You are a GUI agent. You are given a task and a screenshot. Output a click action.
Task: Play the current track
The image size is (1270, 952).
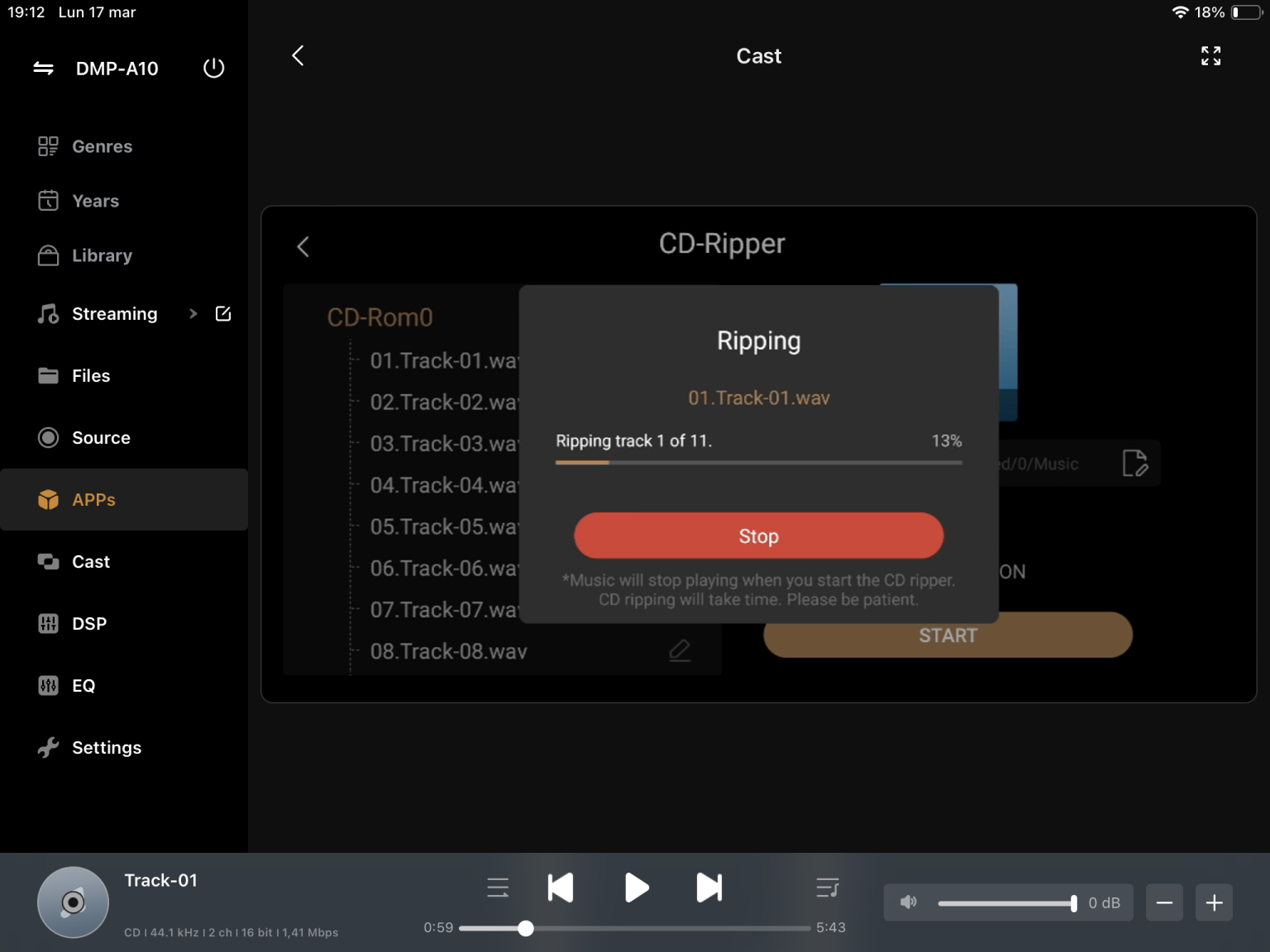click(636, 888)
